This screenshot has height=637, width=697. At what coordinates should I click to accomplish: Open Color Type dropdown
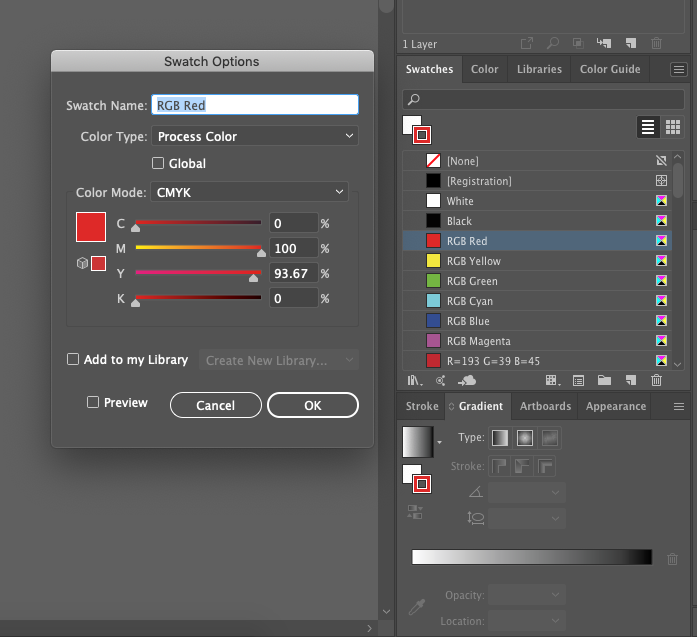pyautogui.click(x=255, y=136)
